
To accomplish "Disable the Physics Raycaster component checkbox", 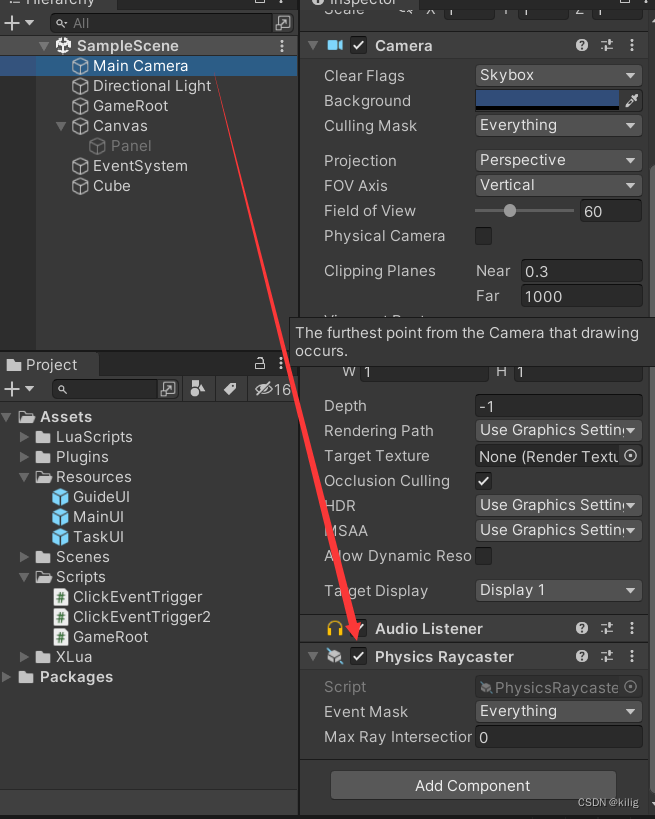I will click(359, 656).
